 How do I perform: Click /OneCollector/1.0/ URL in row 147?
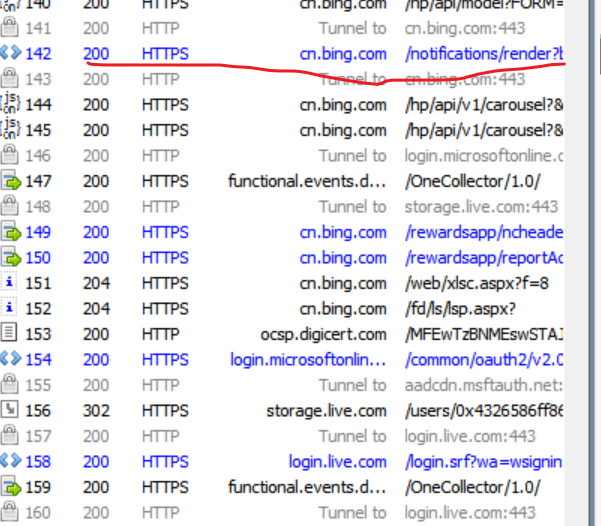[473, 181]
